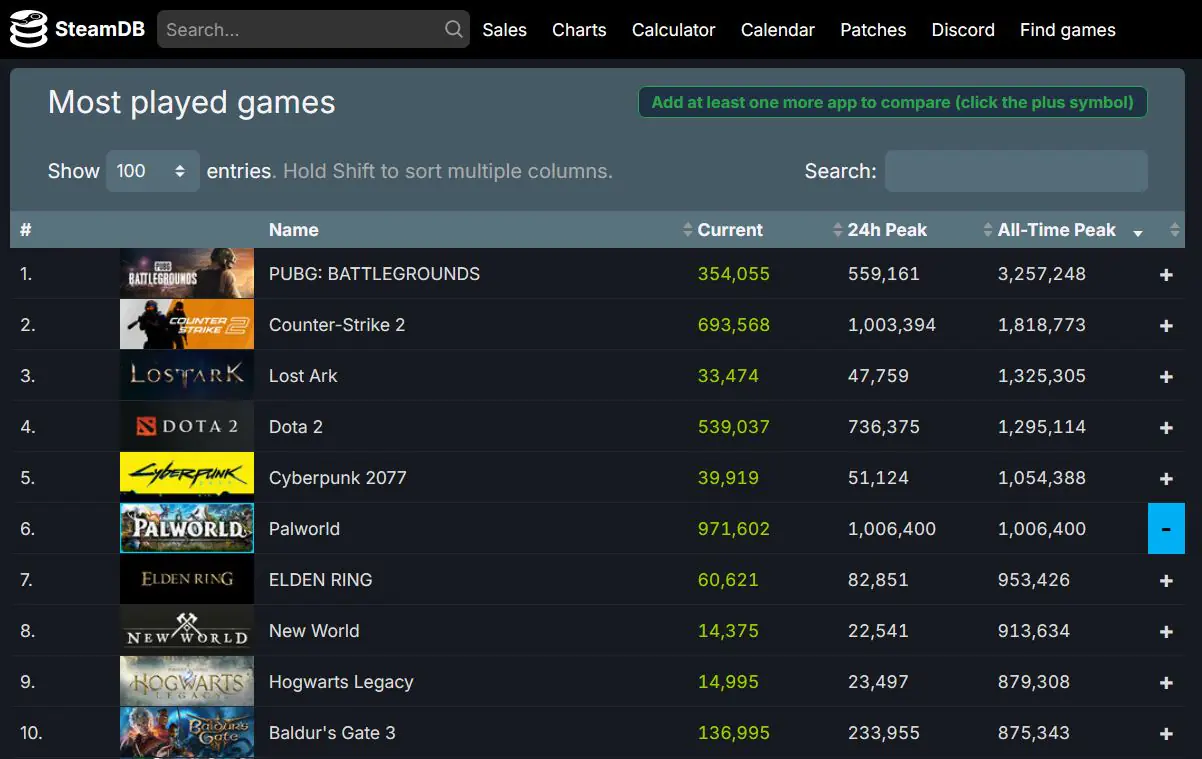Open the Charts menu item
Screen dimensions: 1202x759
(579, 30)
